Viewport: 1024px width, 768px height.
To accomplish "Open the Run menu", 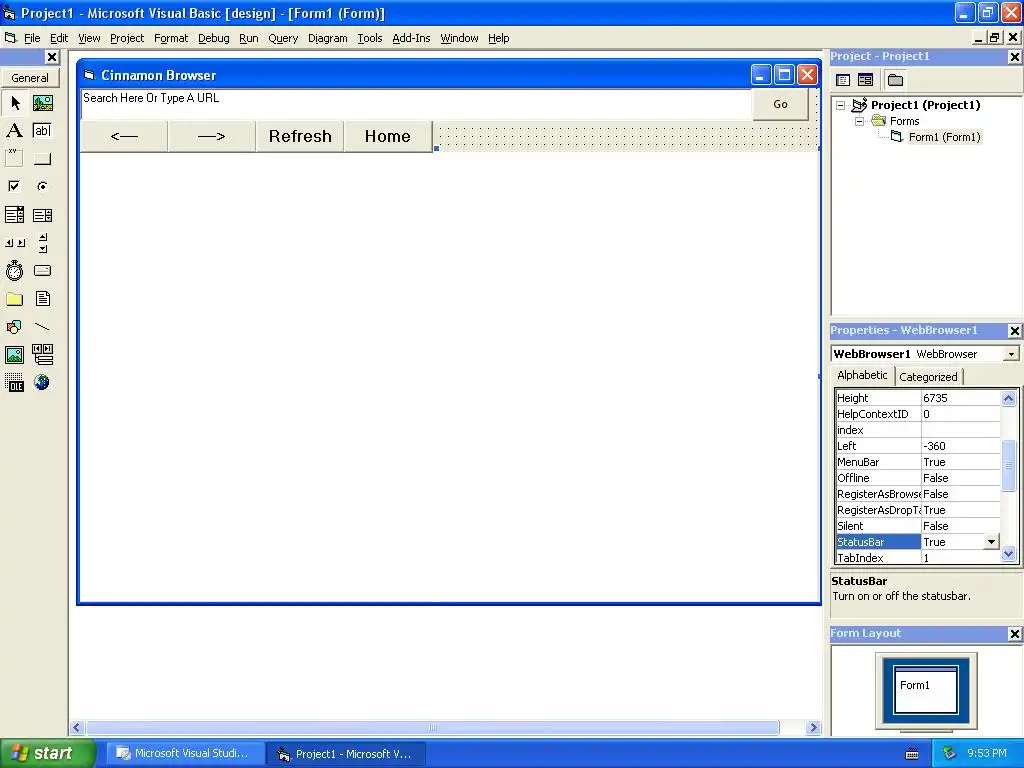I will (x=249, y=39).
